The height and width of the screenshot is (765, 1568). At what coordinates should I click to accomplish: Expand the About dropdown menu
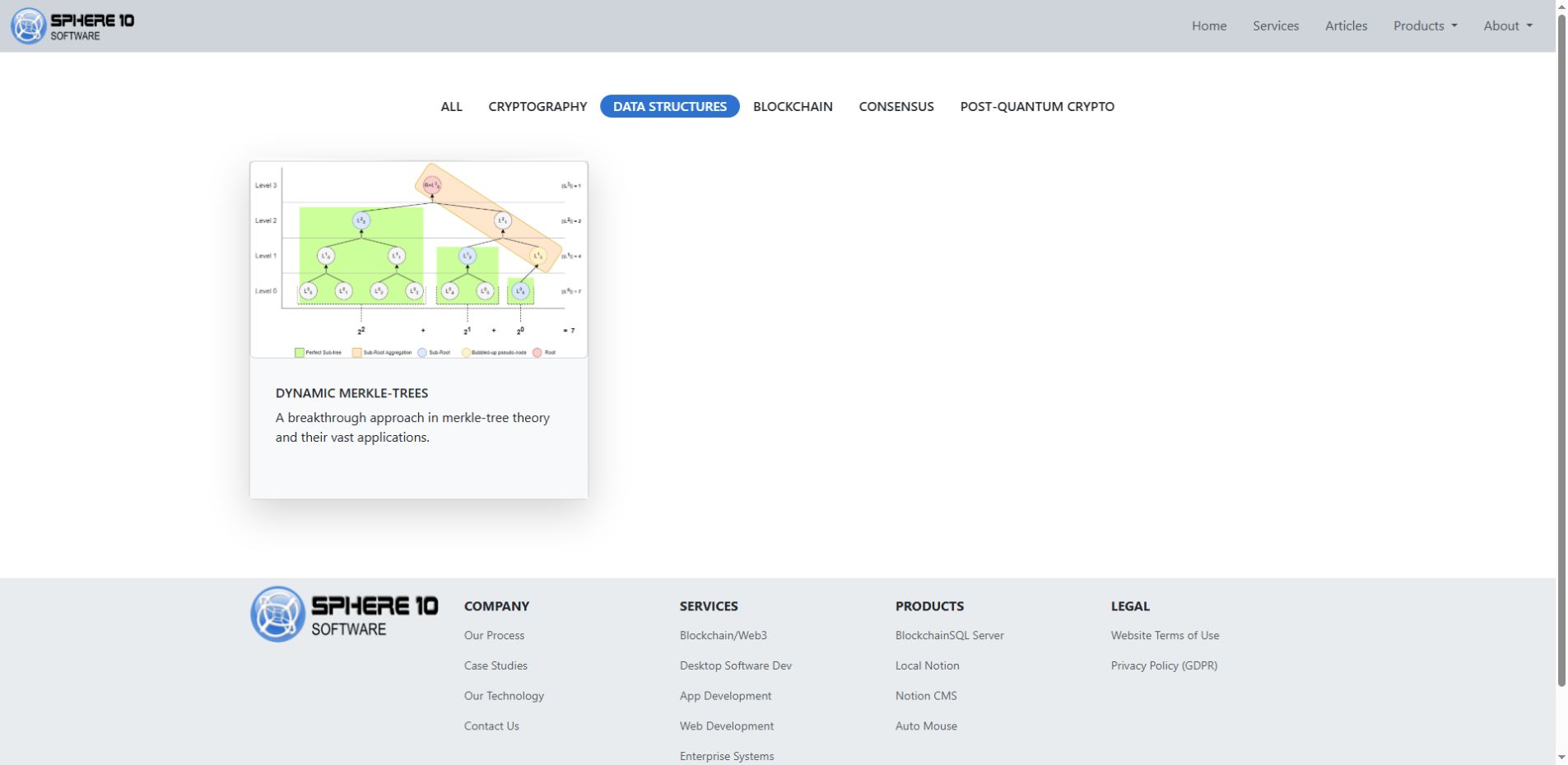point(1508,25)
